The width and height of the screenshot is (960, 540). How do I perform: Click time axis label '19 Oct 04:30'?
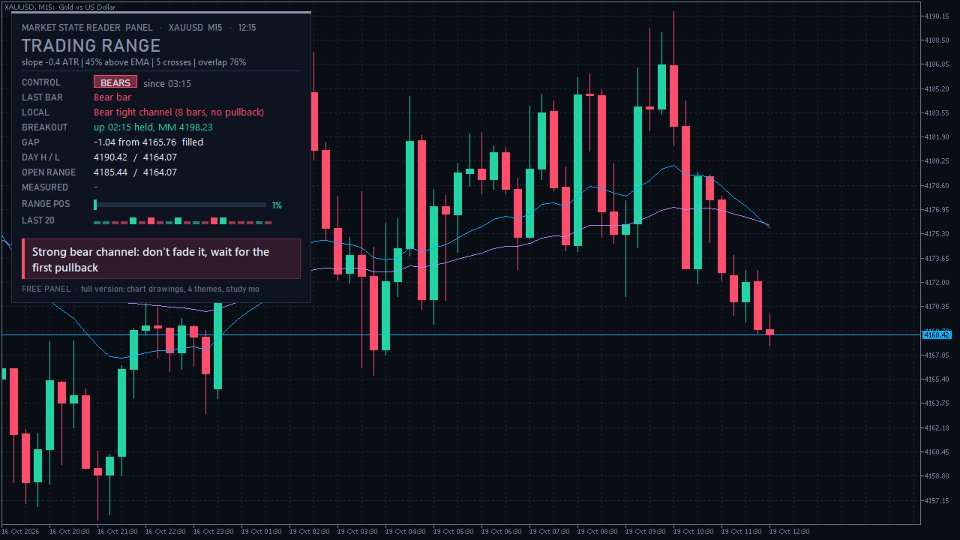click(405, 531)
